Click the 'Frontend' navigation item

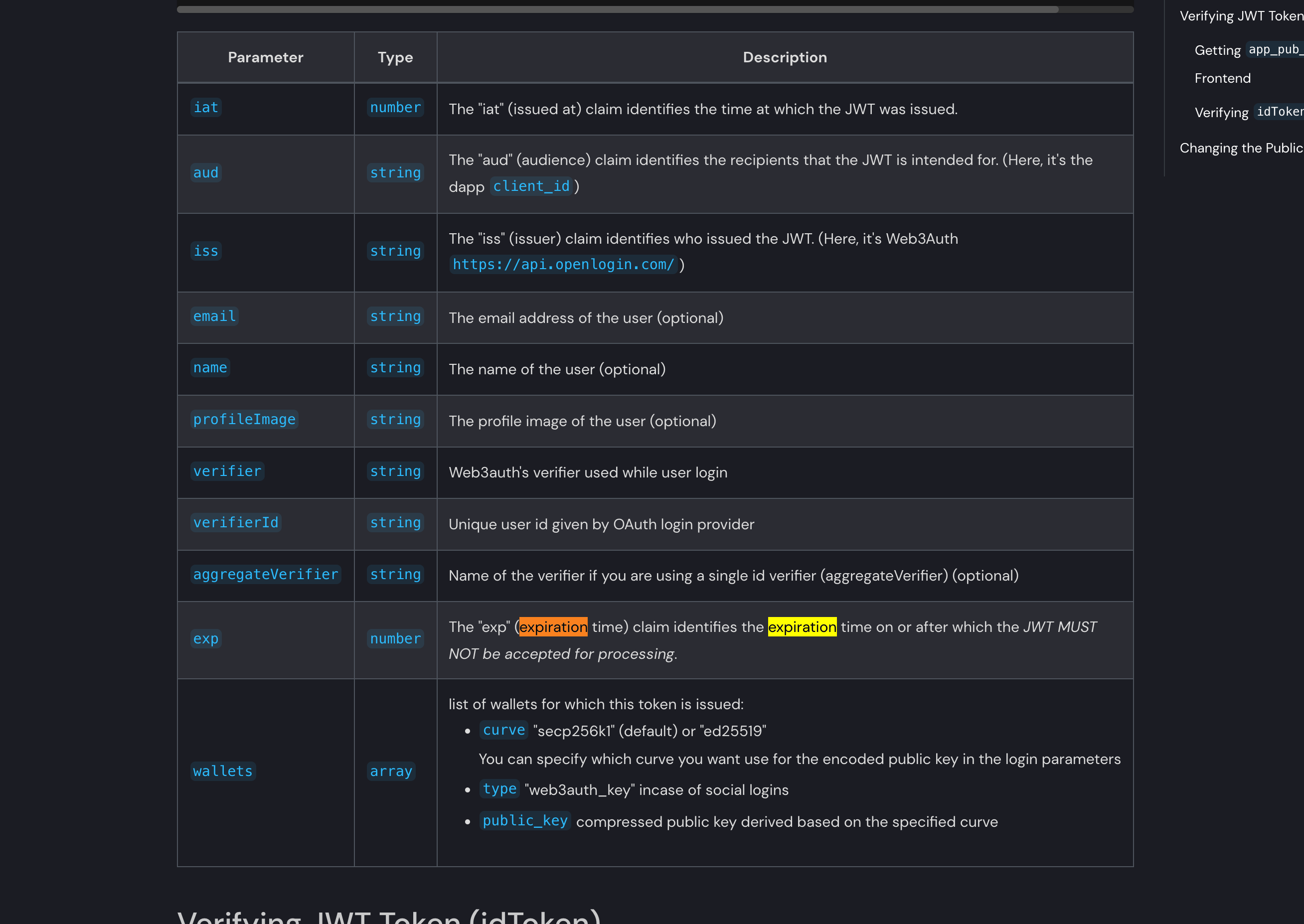(x=1222, y=78)
